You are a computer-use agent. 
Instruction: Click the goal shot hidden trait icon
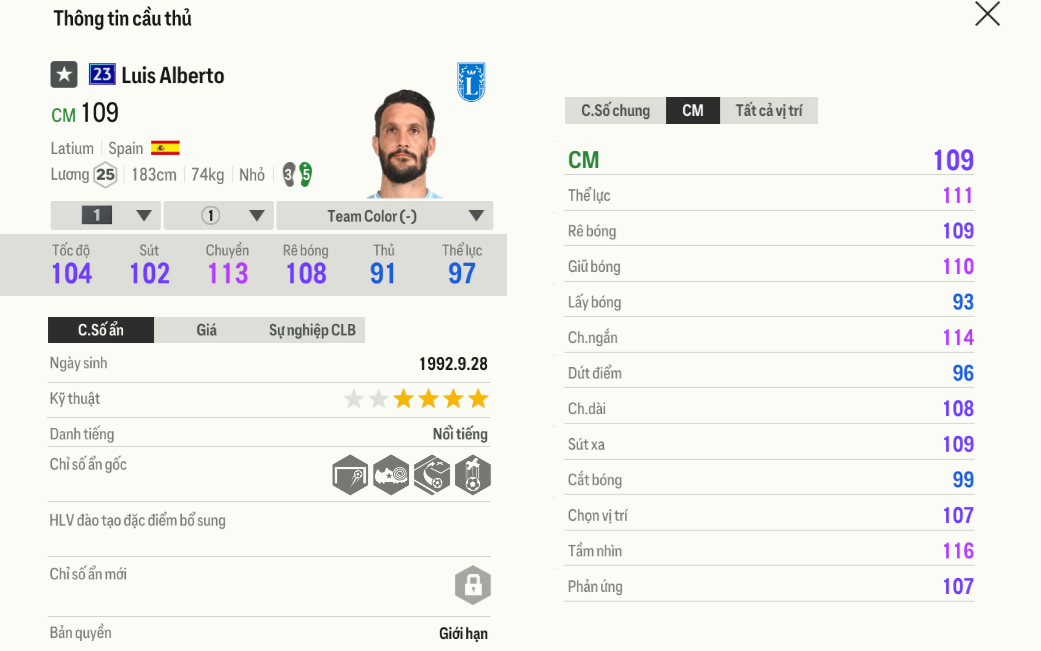click(350, 475)
